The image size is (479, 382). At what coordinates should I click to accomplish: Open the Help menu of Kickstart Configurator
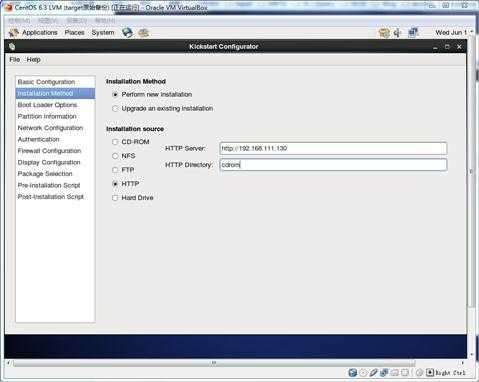click(x=33, y=60)
